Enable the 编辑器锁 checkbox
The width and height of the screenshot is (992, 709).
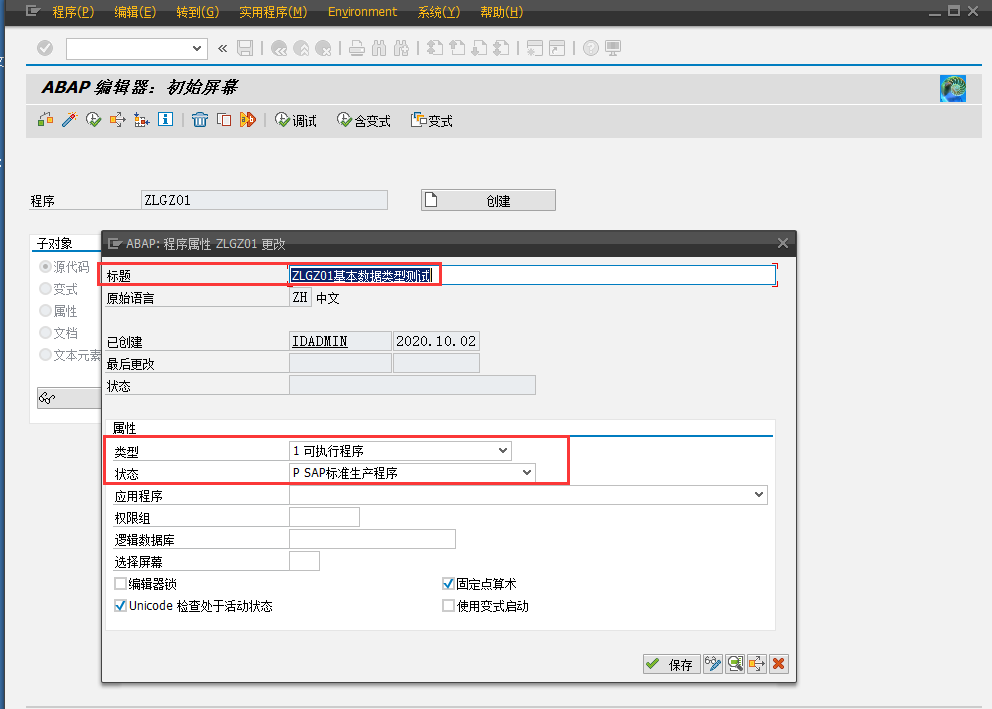120,582
